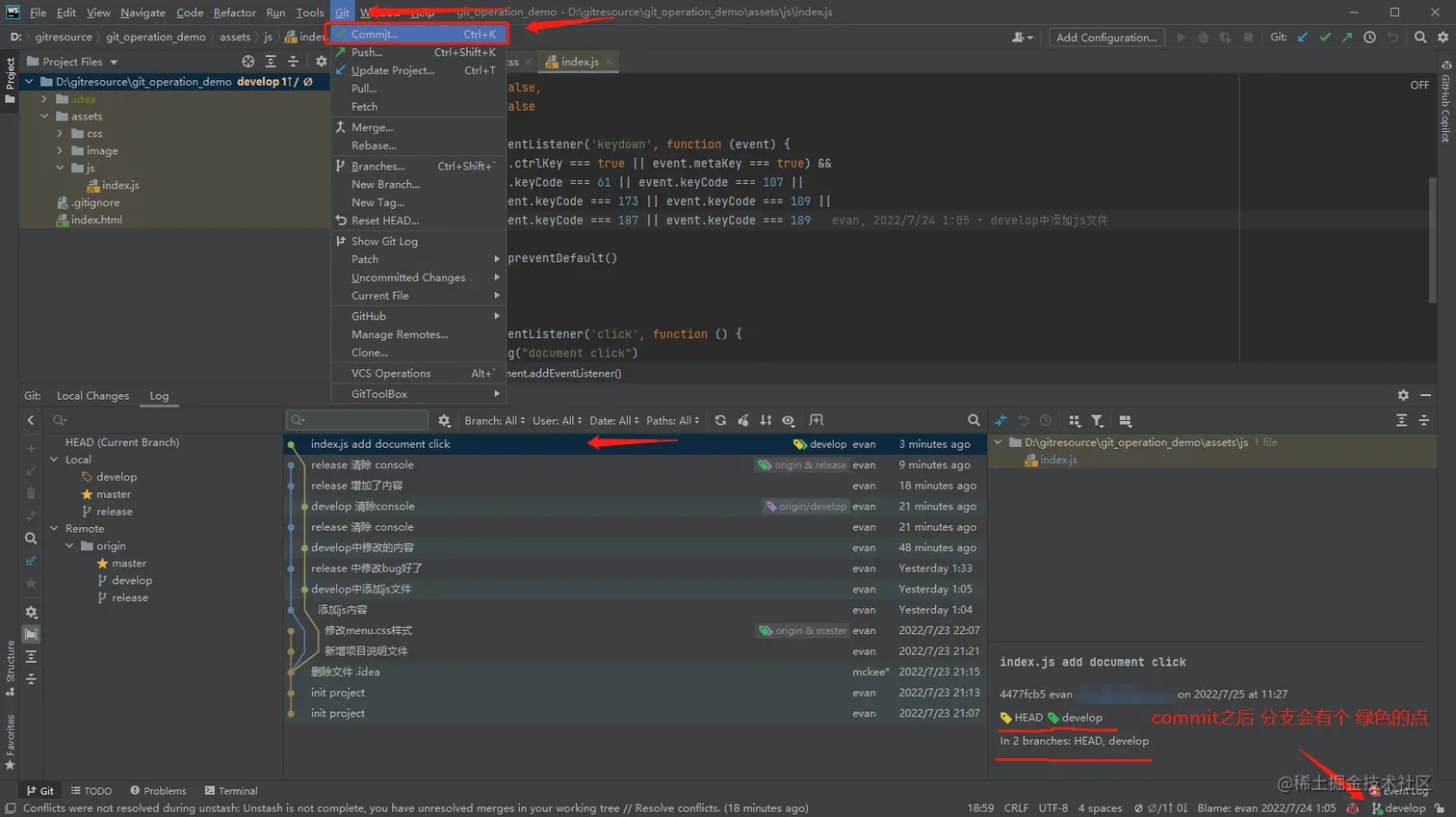Open IntelliSort toggle icon in git log
This screenshot has height=817, width=1456.
click(x=766, y=421)
